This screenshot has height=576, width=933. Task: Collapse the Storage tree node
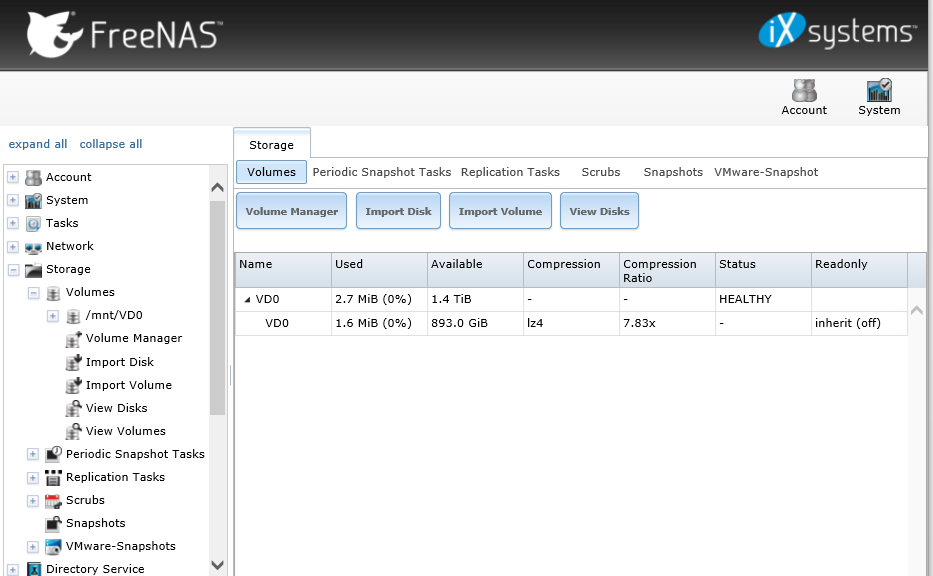[12, 270]
